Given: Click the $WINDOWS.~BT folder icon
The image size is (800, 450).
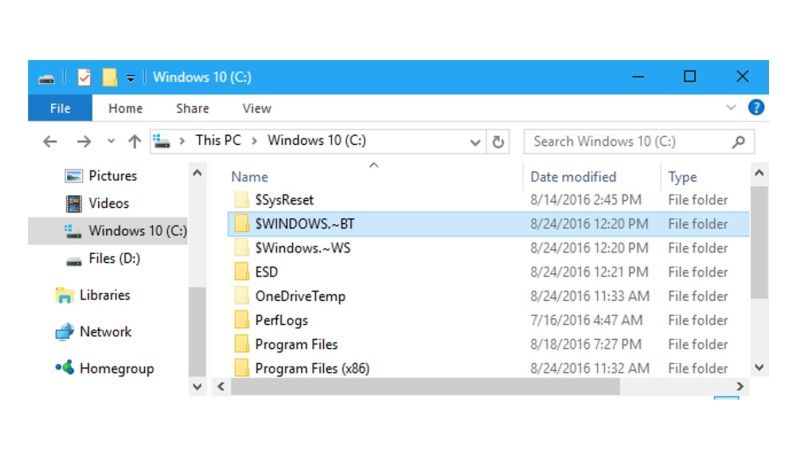Looking at the screenshot, I should (241, 224).
